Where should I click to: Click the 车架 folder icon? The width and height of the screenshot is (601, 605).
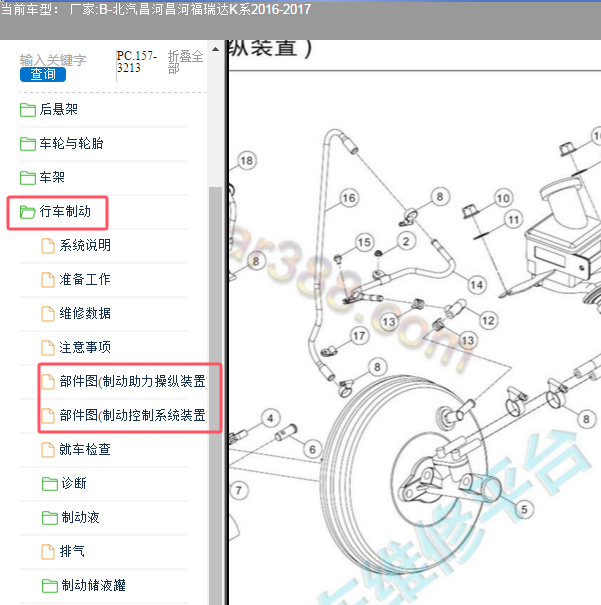28,177
